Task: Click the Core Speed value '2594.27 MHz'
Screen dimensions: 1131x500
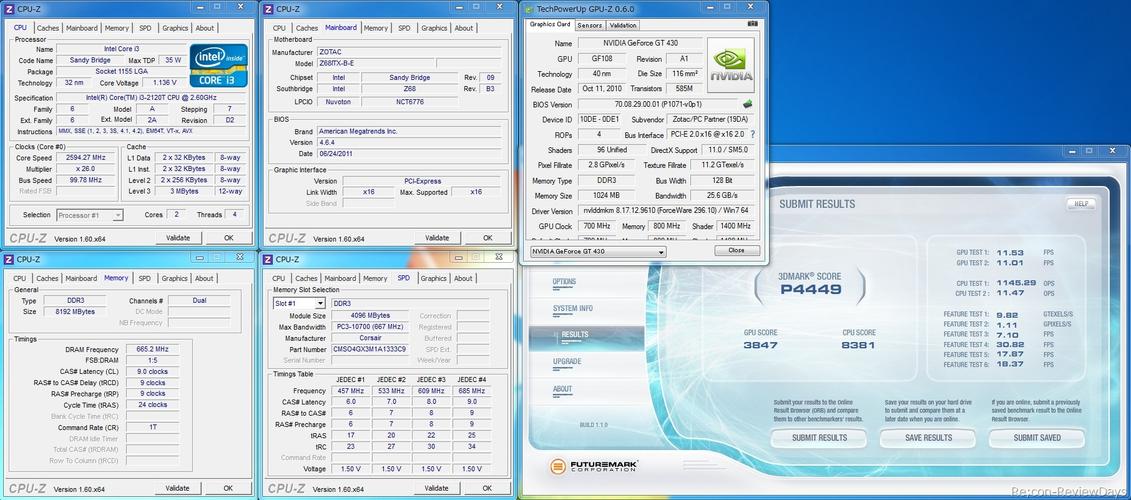Action: tap(86, 157)
